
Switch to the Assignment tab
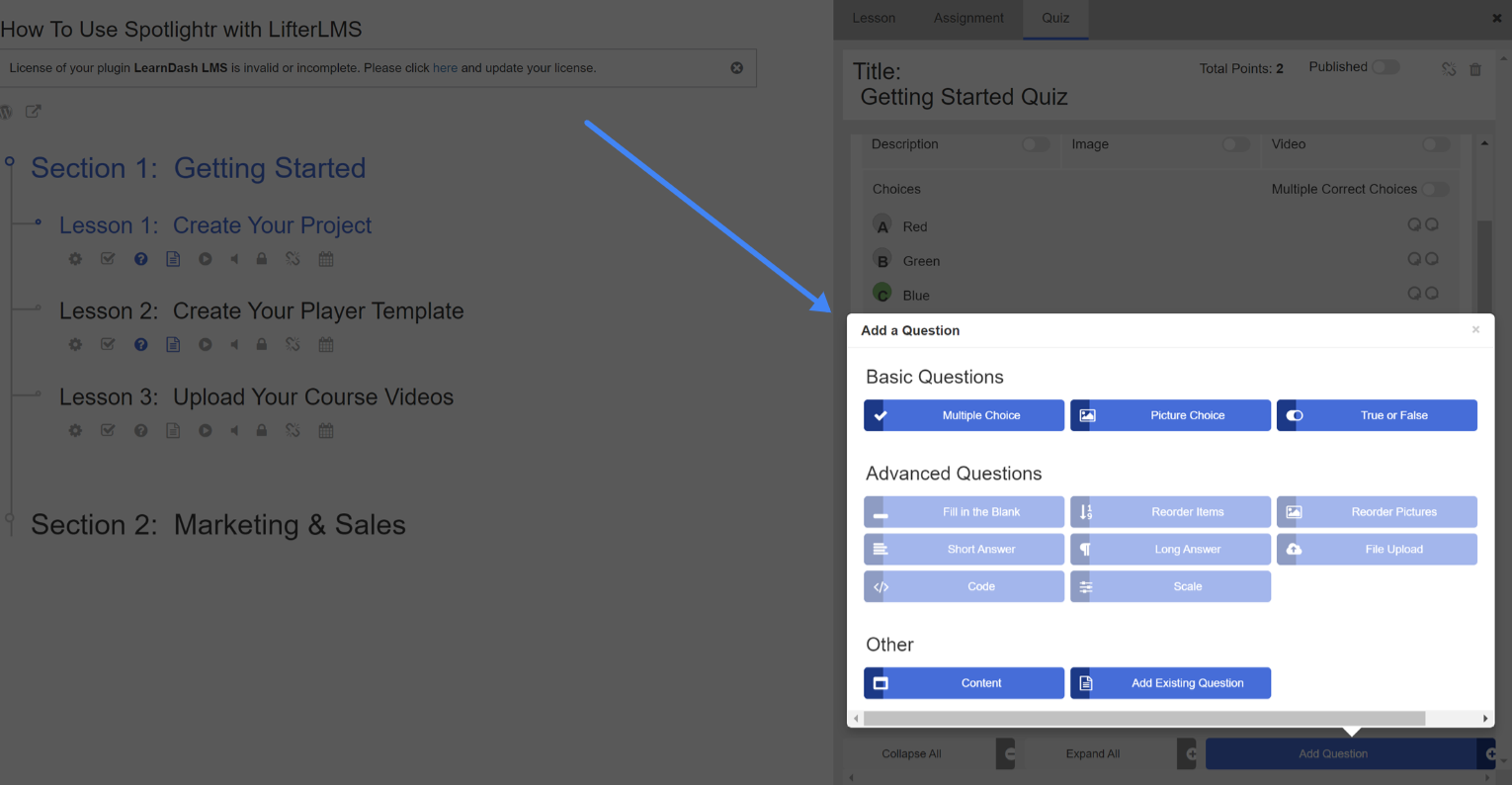[968, 19]
